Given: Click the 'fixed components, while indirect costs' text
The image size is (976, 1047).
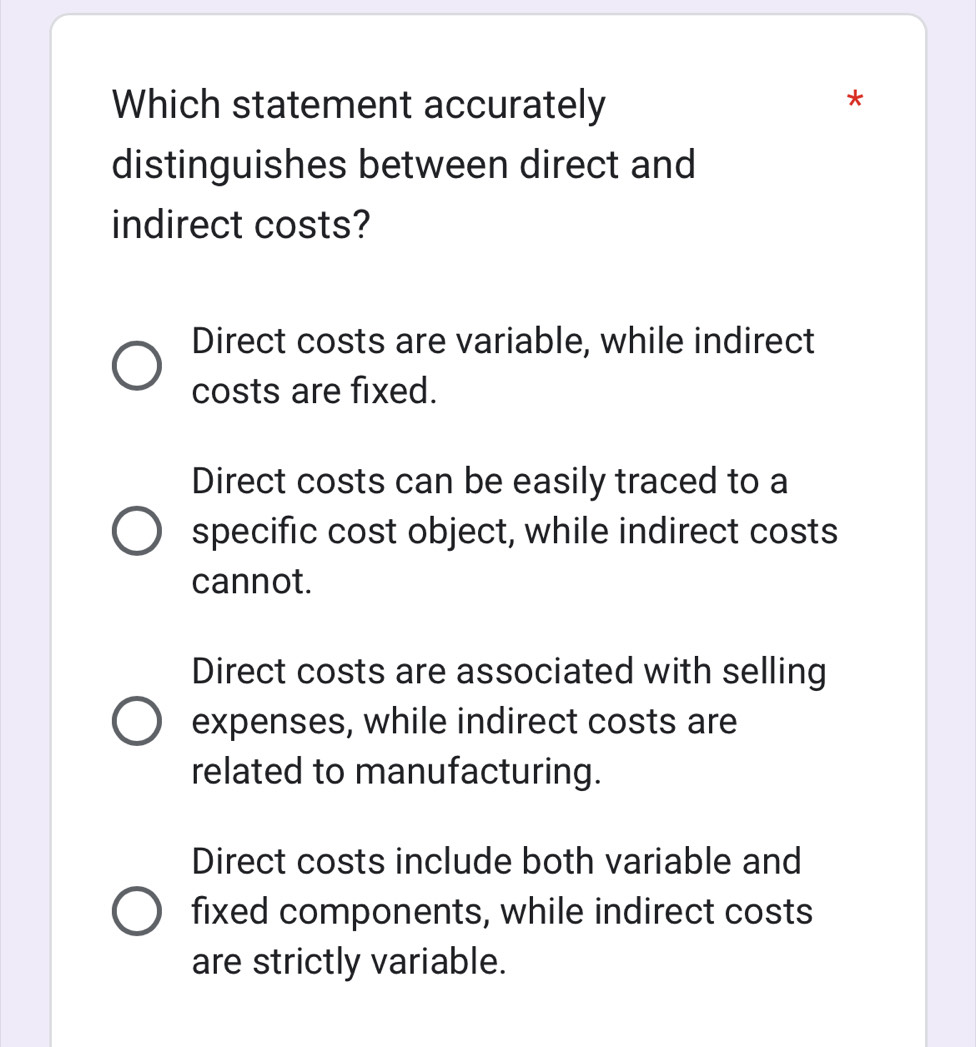Looking at the screenshot, I should (x=502, y=912).
